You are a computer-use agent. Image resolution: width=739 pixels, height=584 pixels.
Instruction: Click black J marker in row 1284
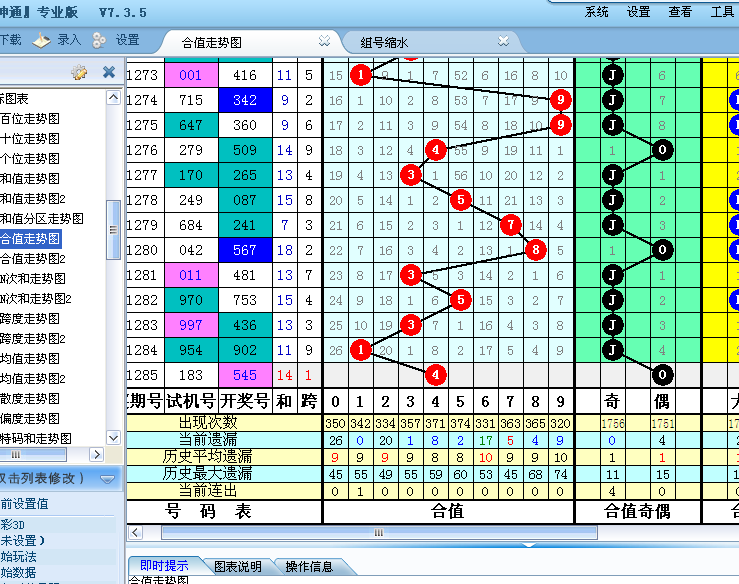[612, 350]
